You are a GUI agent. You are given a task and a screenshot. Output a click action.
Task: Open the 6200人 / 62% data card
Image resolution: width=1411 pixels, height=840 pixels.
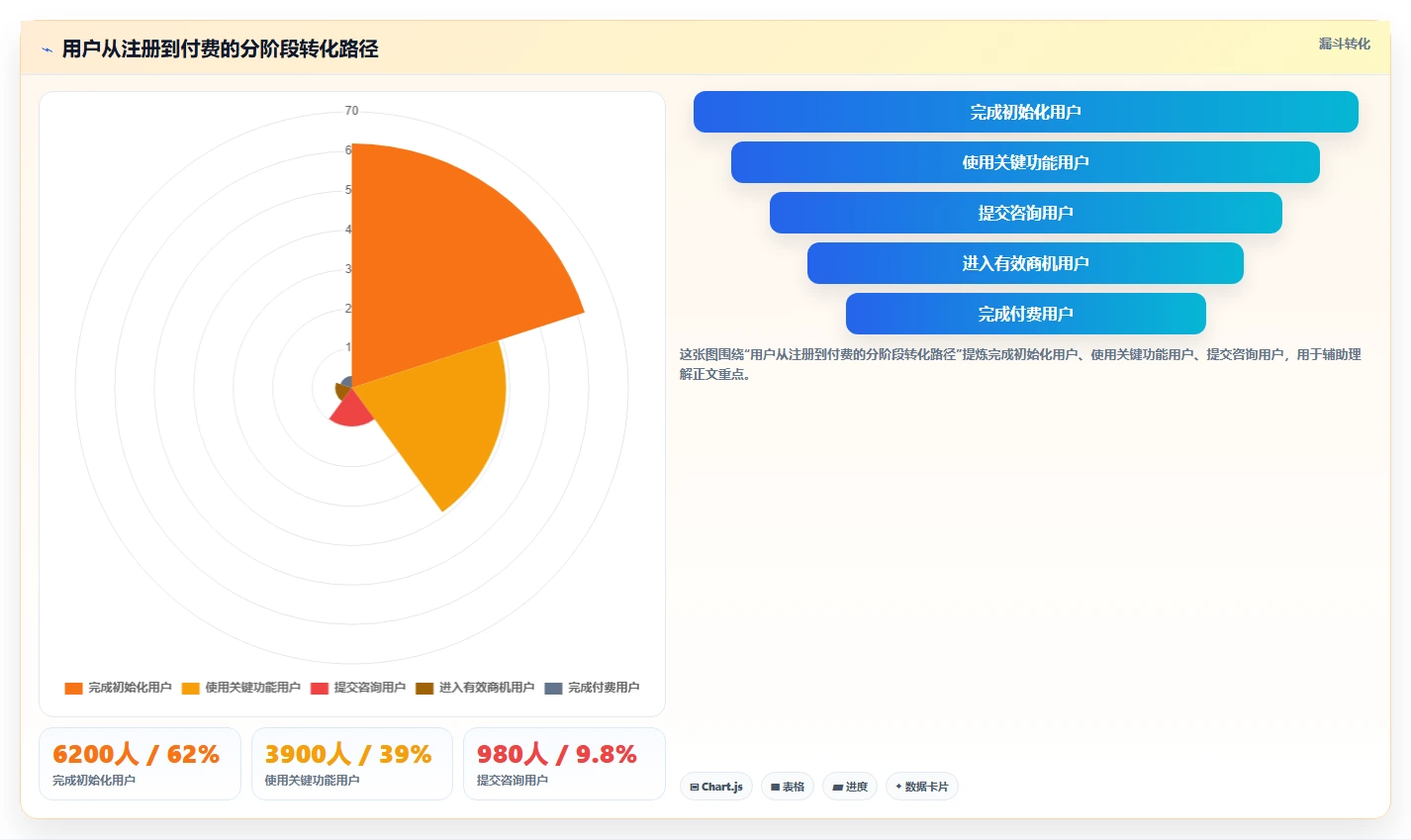(140, 764)
